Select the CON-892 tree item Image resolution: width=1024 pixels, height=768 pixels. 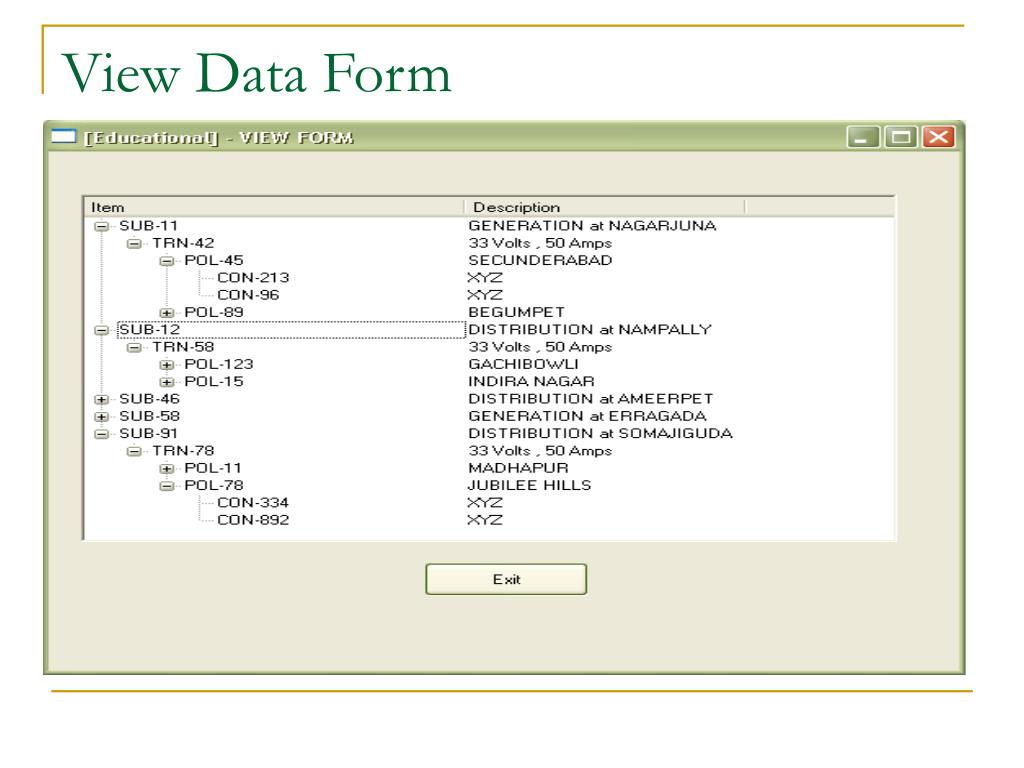(253, 520)
